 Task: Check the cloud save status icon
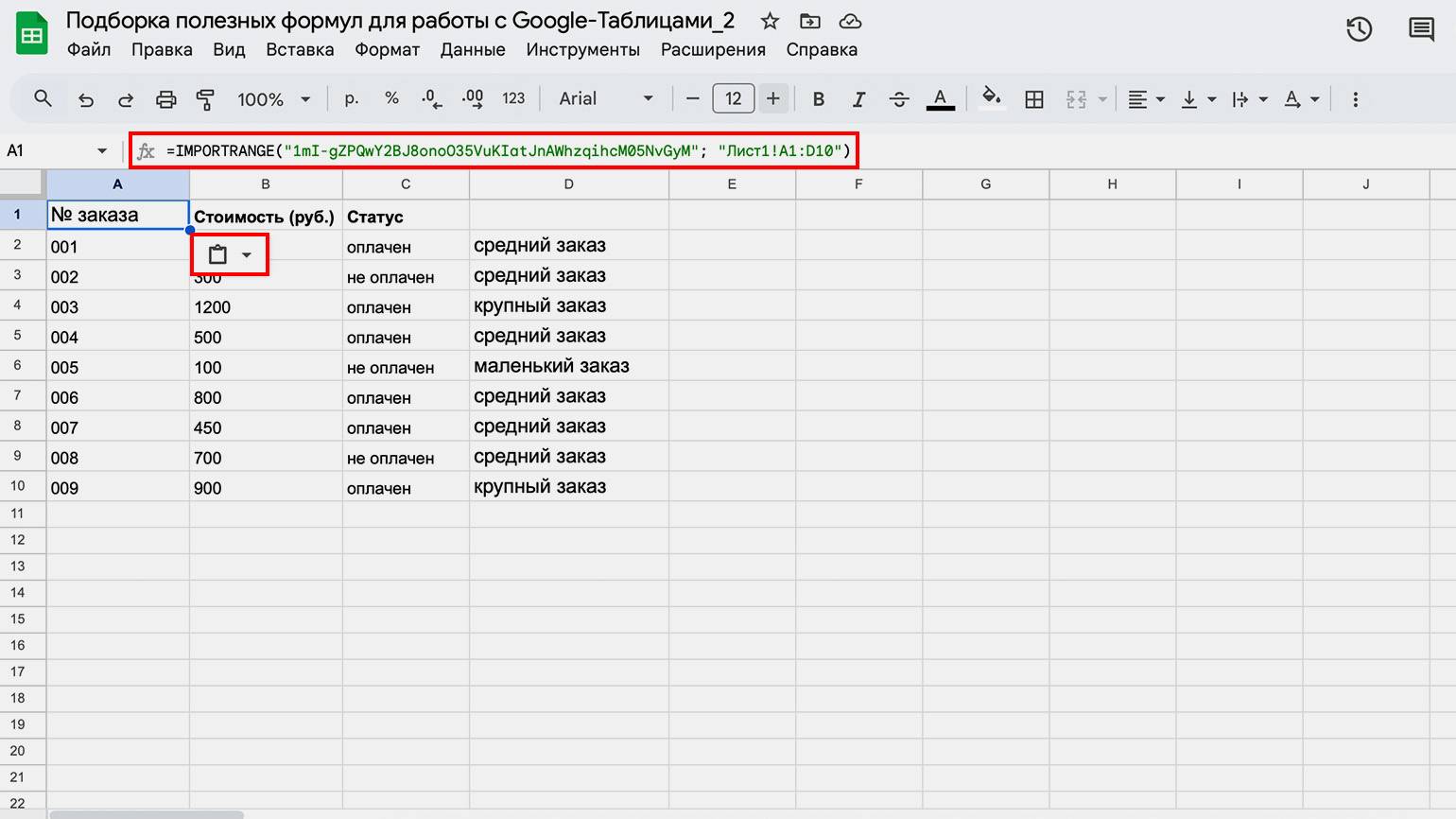point(850,21)
